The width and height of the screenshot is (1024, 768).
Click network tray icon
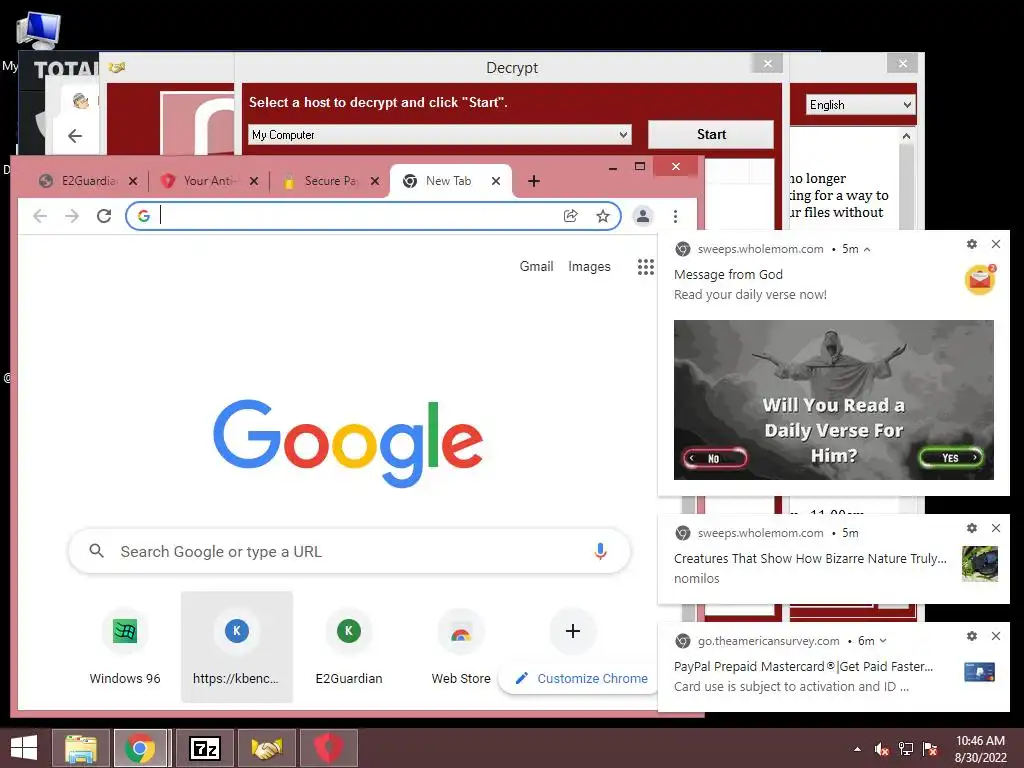click(906, 749)
